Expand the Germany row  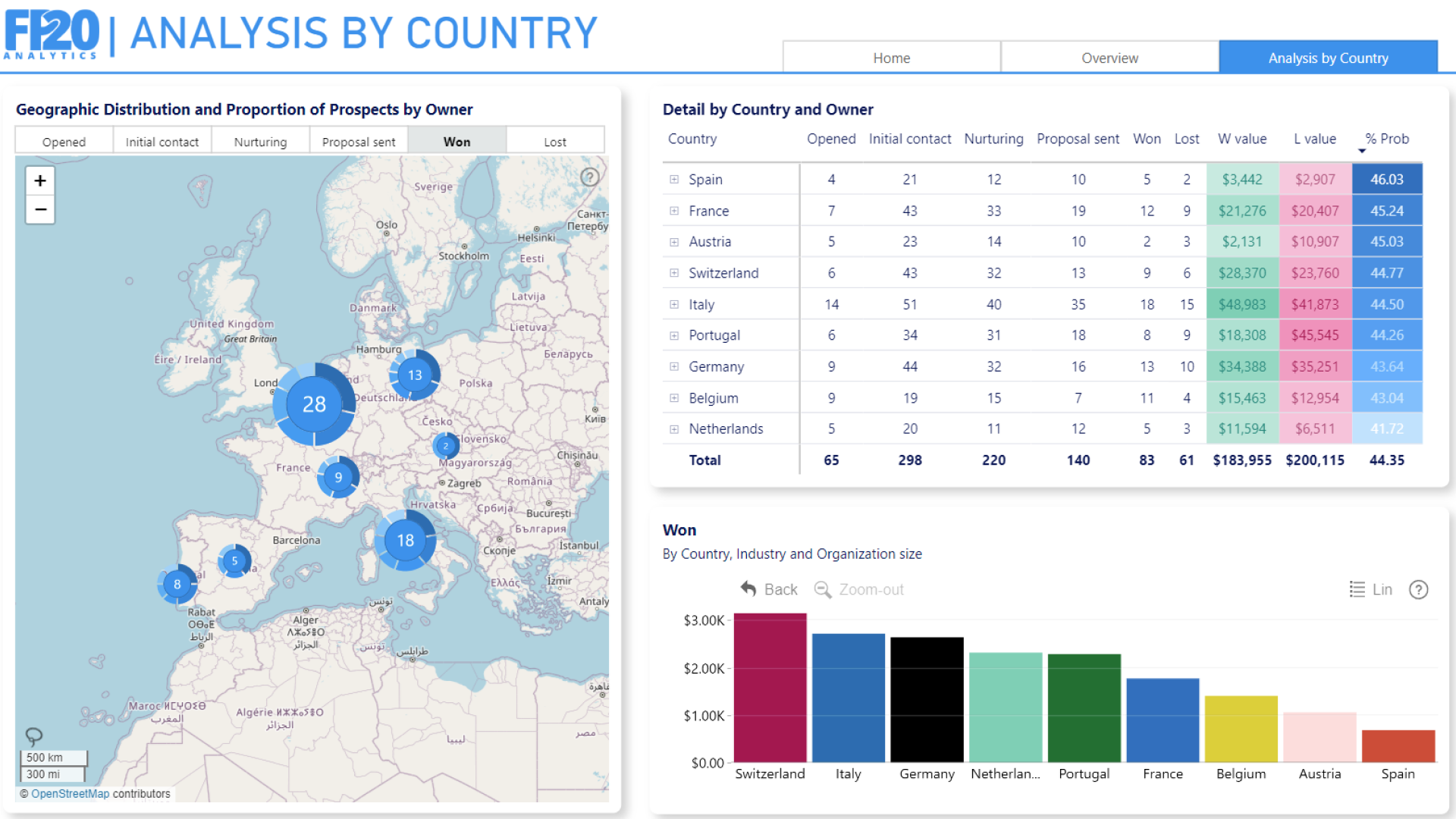pyautogui.click(x=674, y=366)
